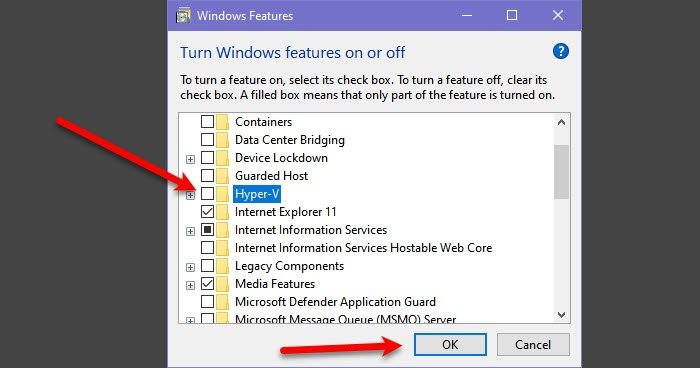
Task: Click the Cancel button
Action: tap(533, 344)
